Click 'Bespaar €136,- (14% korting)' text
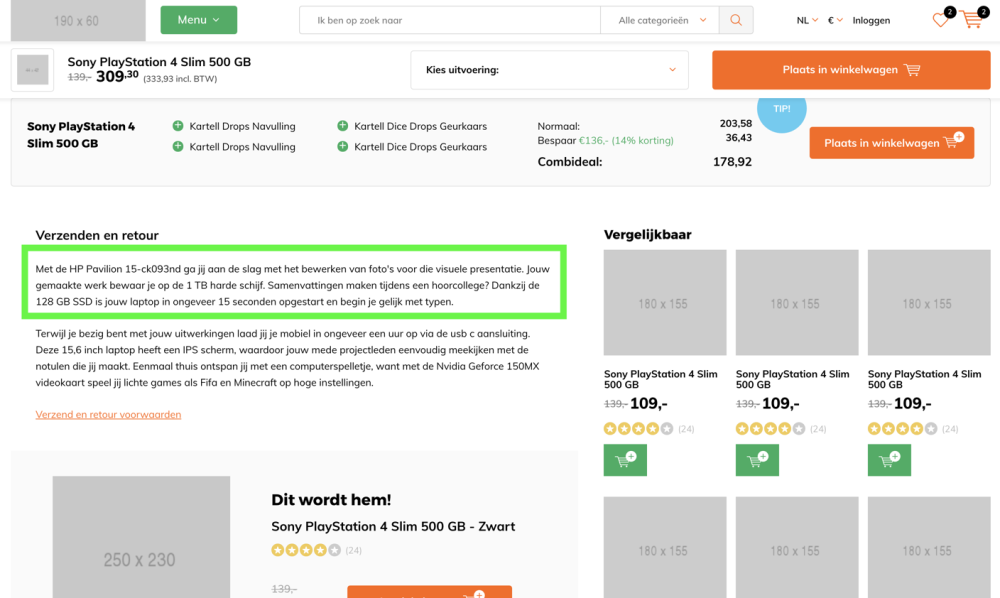Screen dimensions: 1000x598 (605, 140)
